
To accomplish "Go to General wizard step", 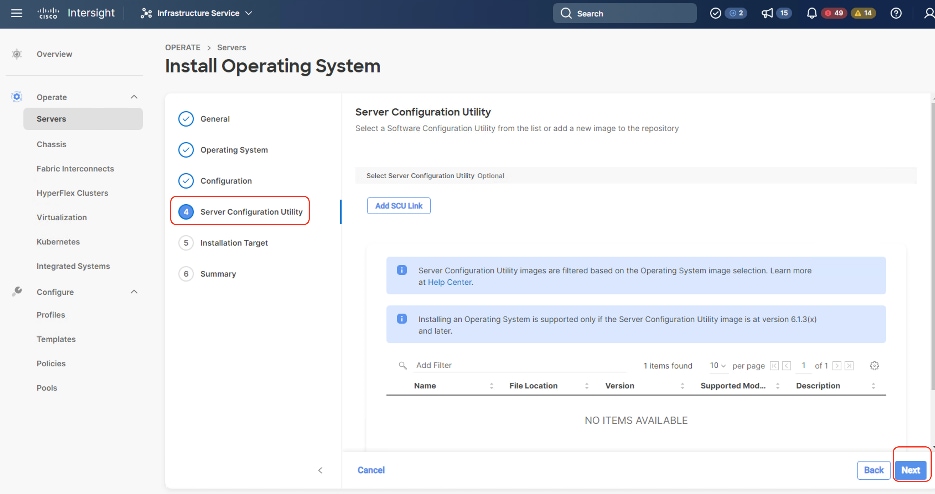I will point(203,119).
